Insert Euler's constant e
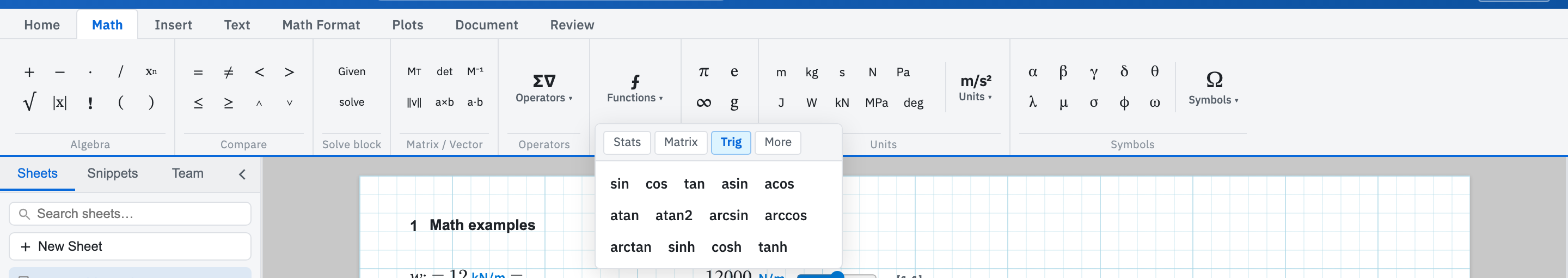 click(x=734, y=72)
